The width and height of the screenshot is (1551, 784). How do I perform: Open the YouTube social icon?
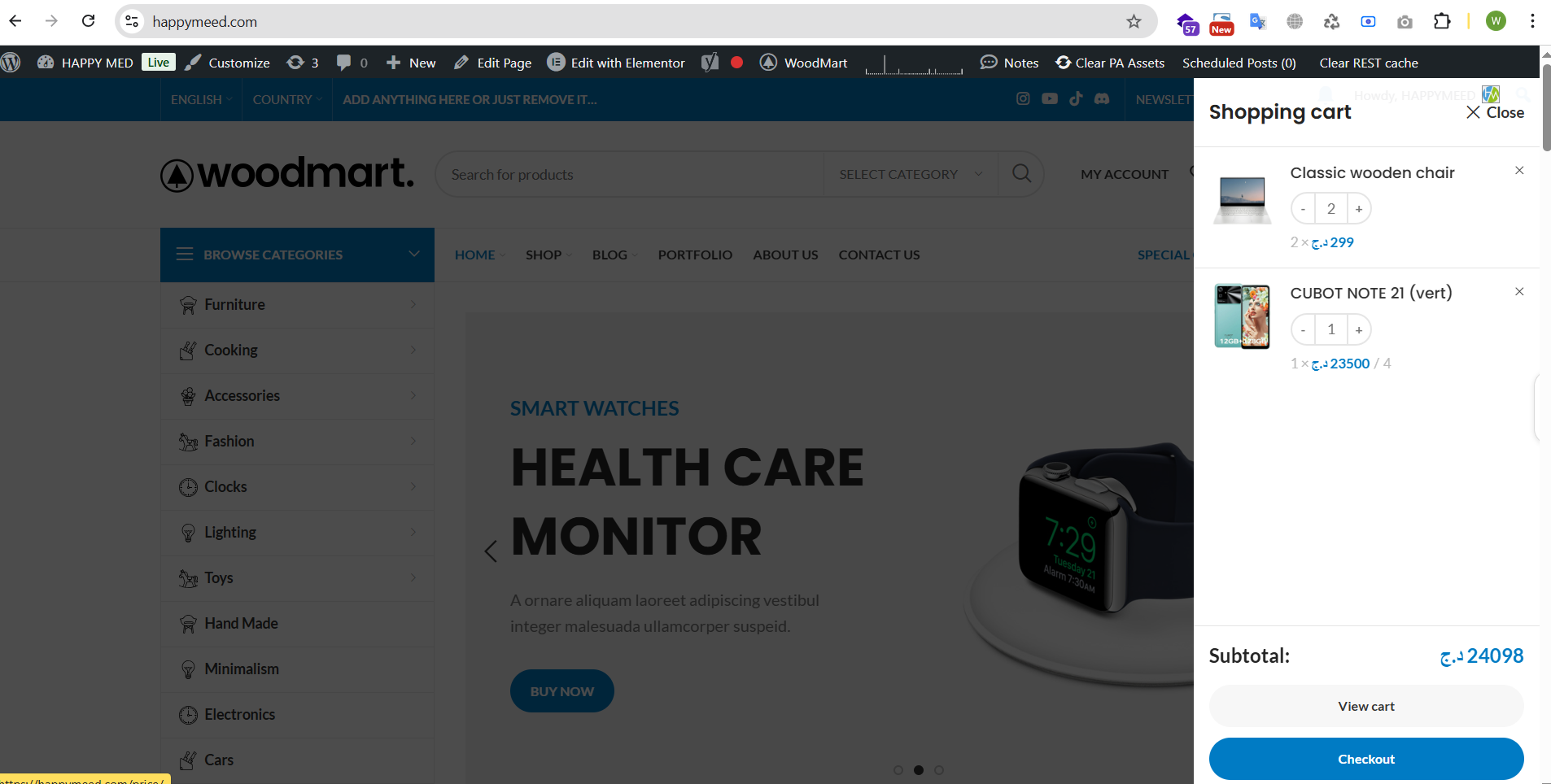[1050, 98]
